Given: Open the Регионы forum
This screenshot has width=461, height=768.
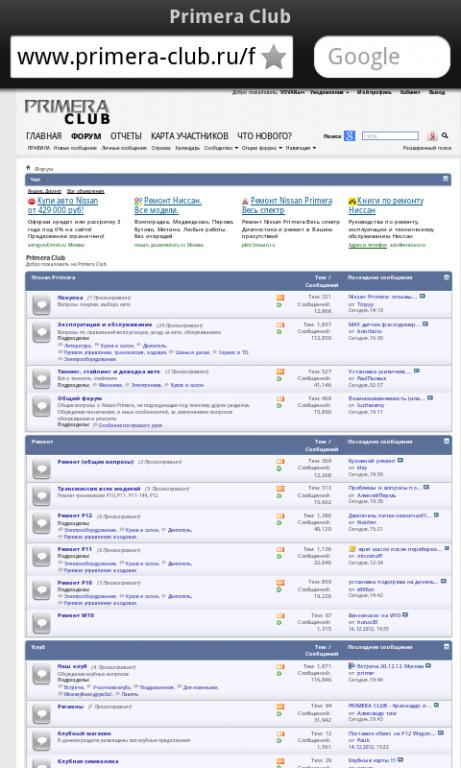Looking at the screenshot, I should coord(71,707).
